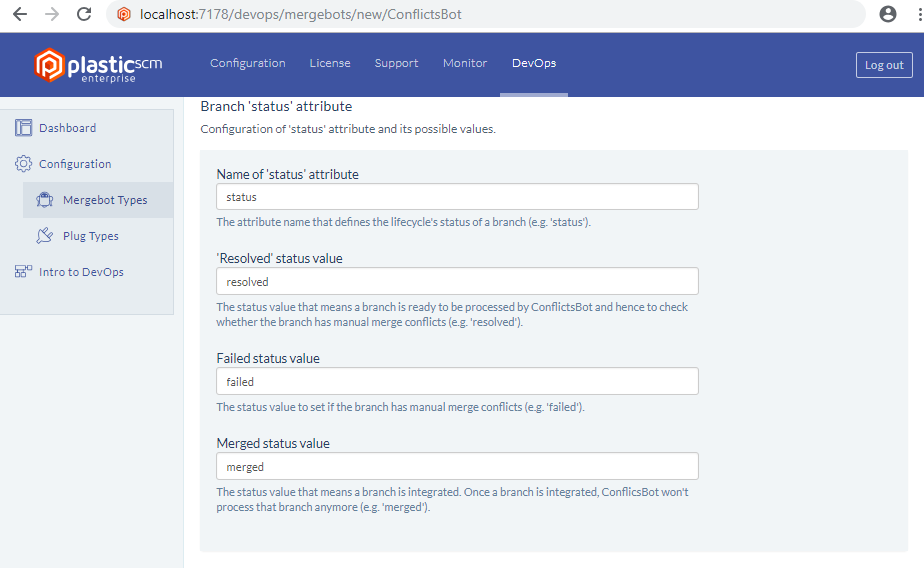Open the Support menu item
Image resolution: width=924 pixels, height=568 pixels.
click(397, 63)
